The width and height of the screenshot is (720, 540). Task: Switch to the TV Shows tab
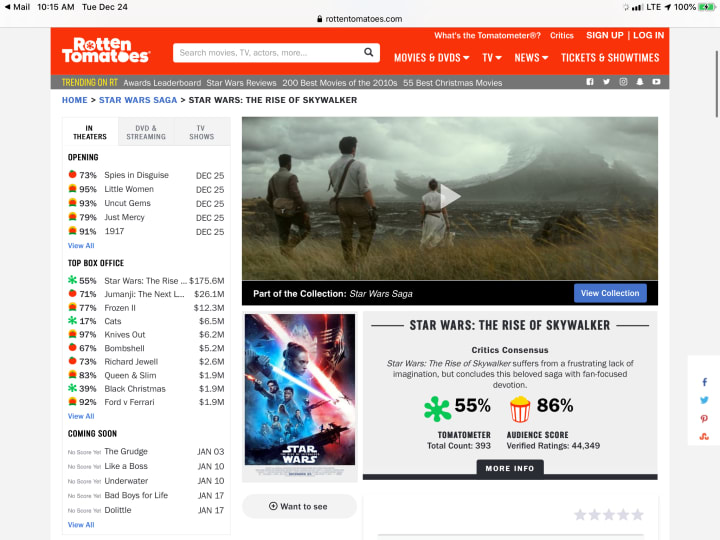click(202, 132)
